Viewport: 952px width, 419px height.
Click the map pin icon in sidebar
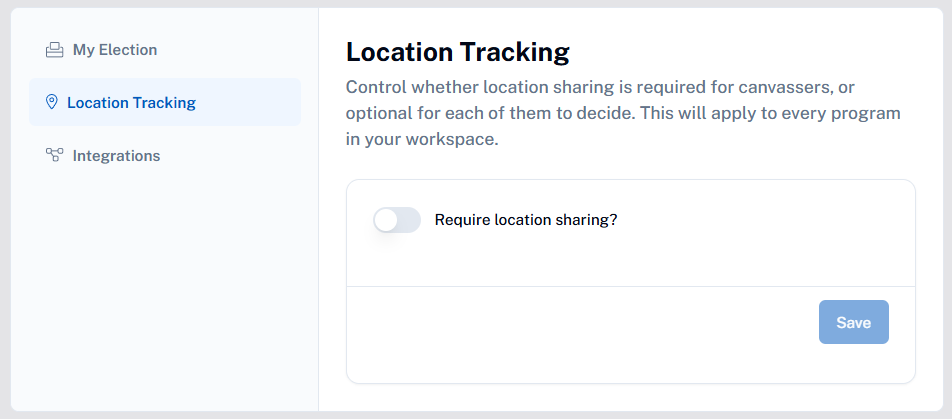pos(52,102)
